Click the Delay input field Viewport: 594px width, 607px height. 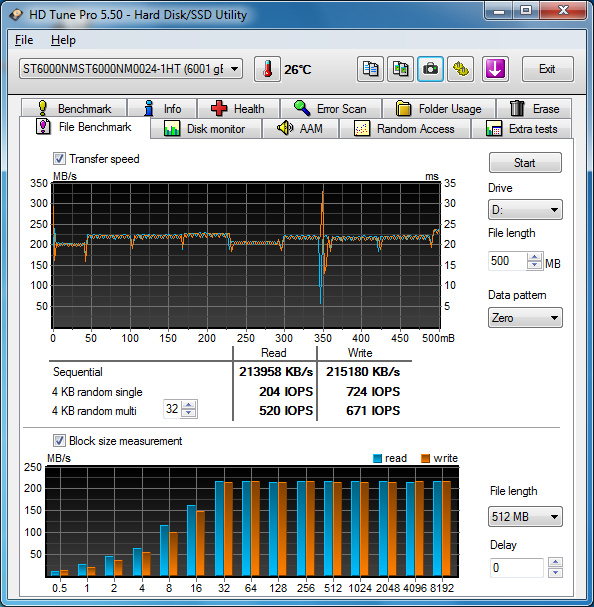pyautogui.click(x=517, y=568)
